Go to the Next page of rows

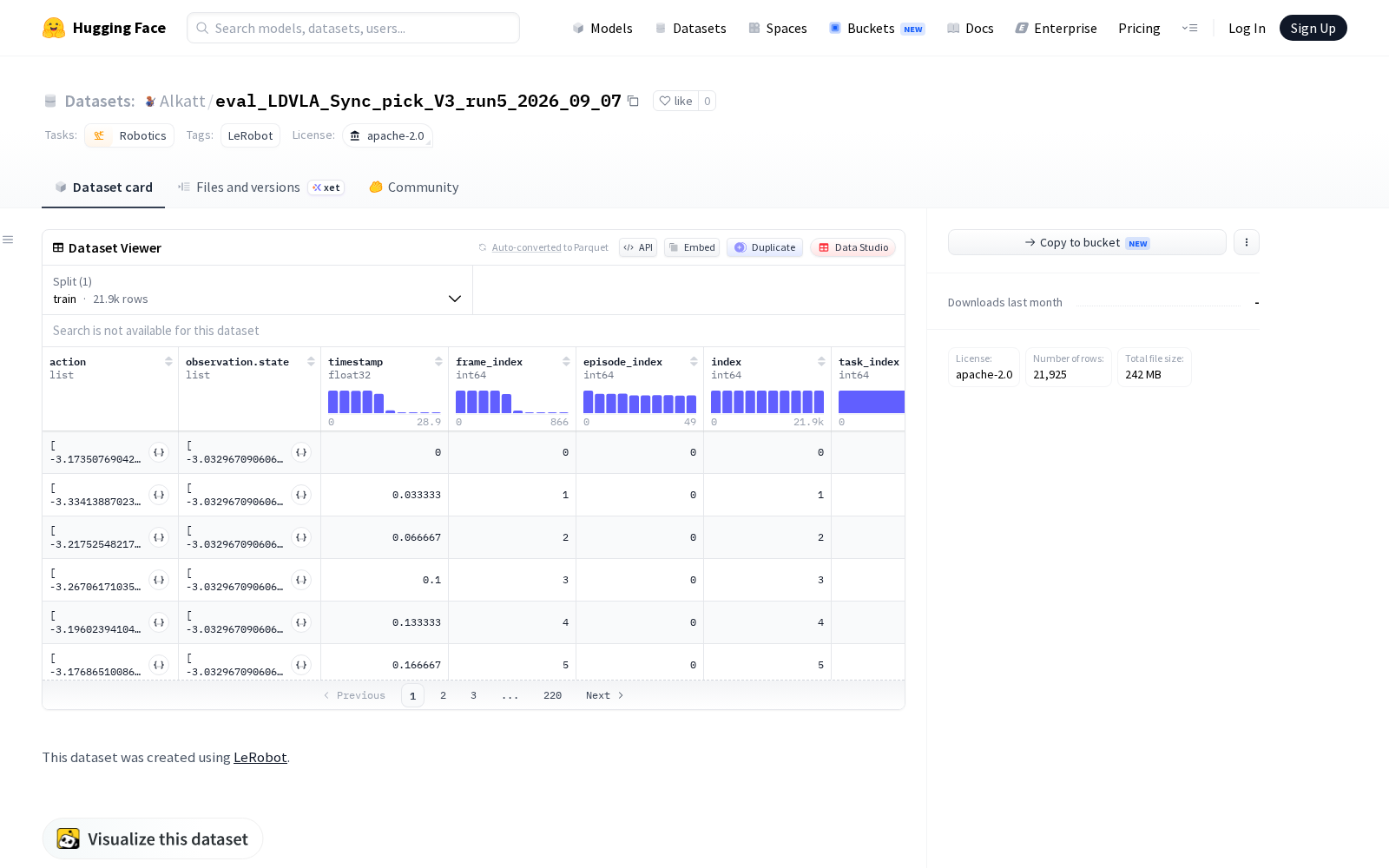pyautogui.click(x=605, y=695)
